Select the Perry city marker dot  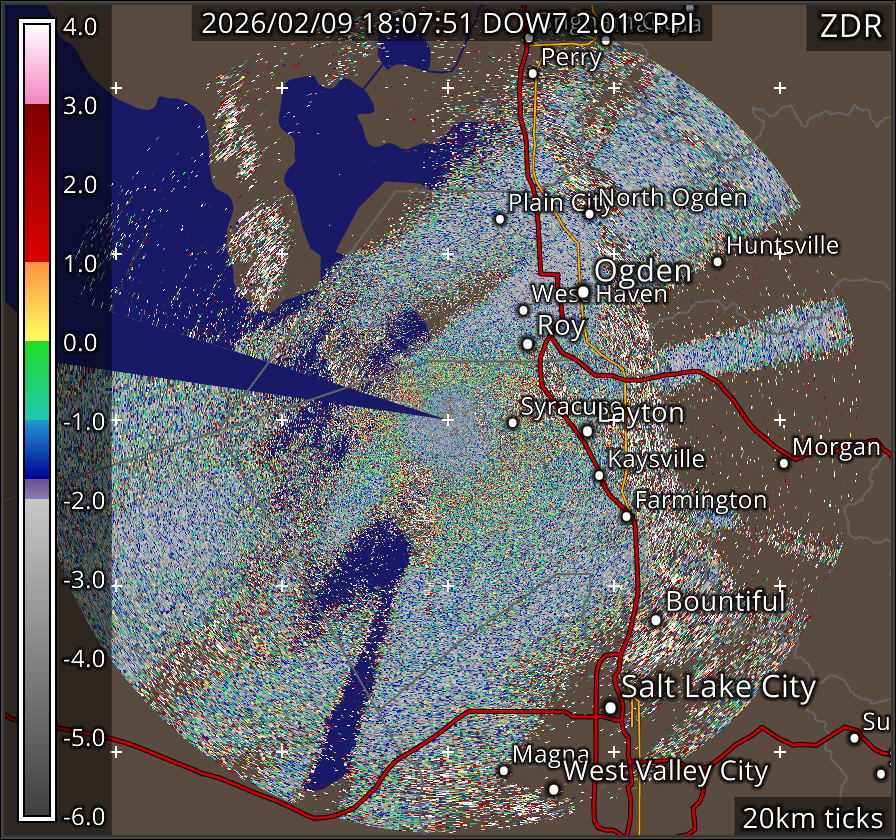click(533, 73)
